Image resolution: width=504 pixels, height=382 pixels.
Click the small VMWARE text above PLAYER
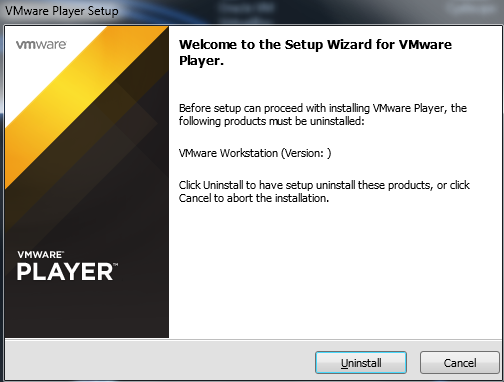pos(40,255)
